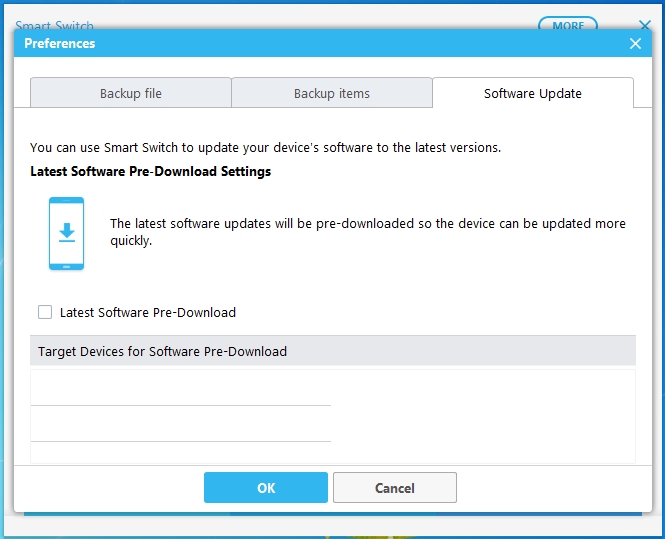This screenshot has height=539, width=665.
Task: Open the MORE menu in Smart Switch window
Action: 568,25
